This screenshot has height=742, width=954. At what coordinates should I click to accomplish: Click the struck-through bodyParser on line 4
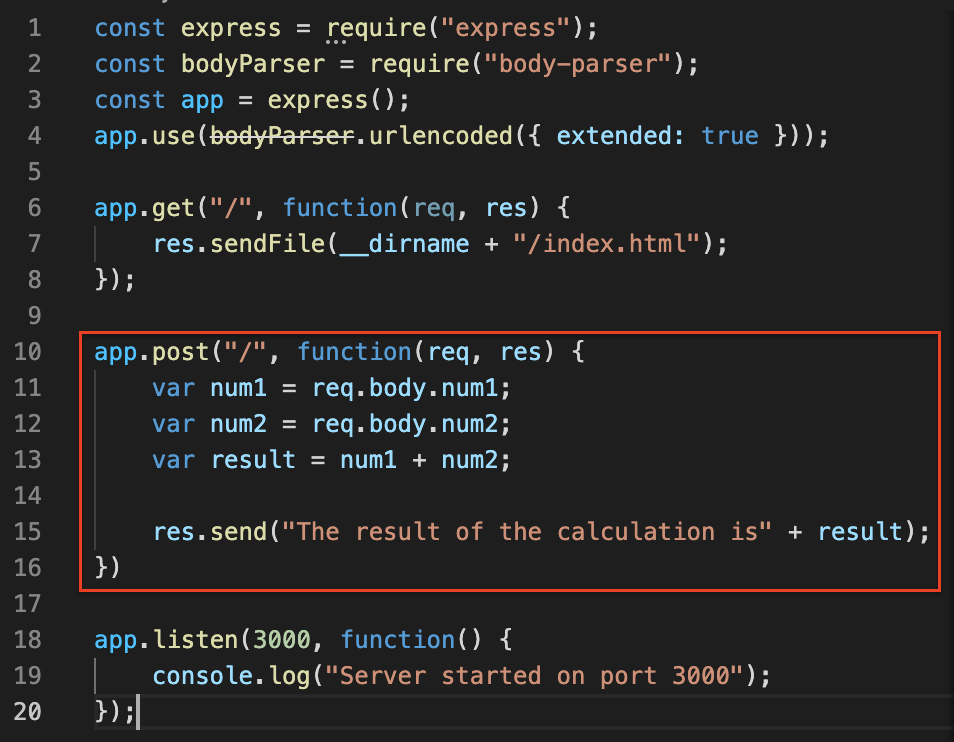coord(282,136)
